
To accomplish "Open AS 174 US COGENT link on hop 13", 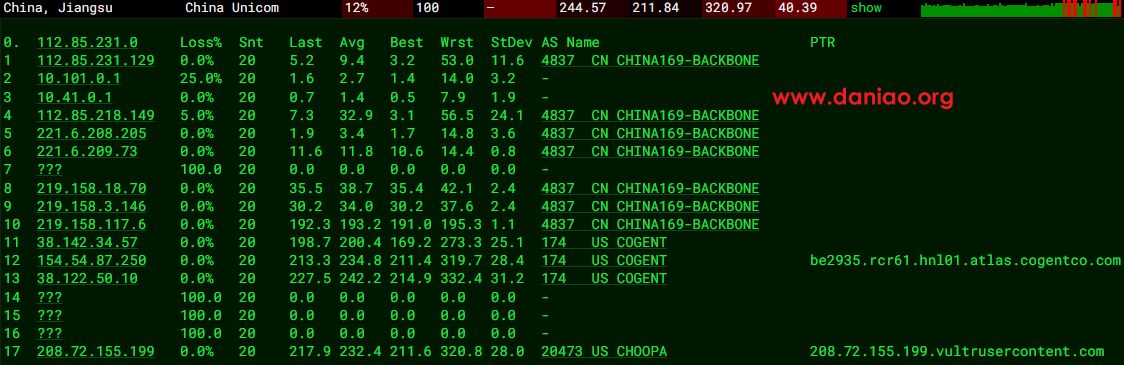I will point(604,278).
